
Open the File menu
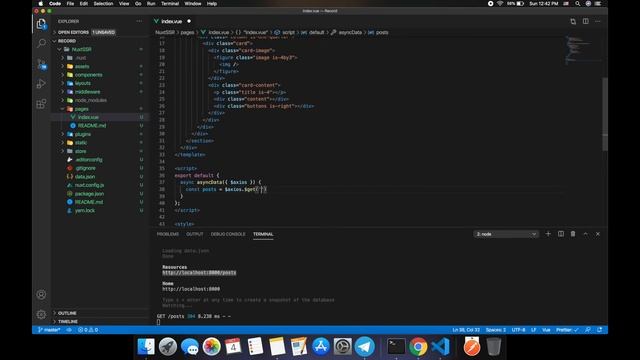coord(70,4)
